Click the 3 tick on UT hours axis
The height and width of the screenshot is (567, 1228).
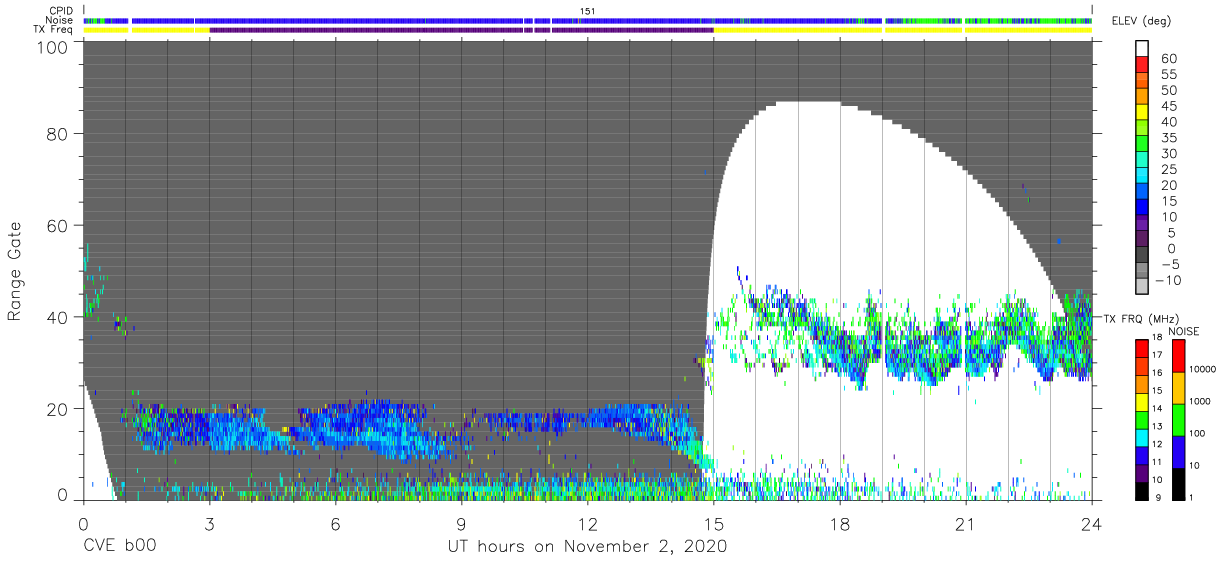pyautogui.click(x=210, y=523)
